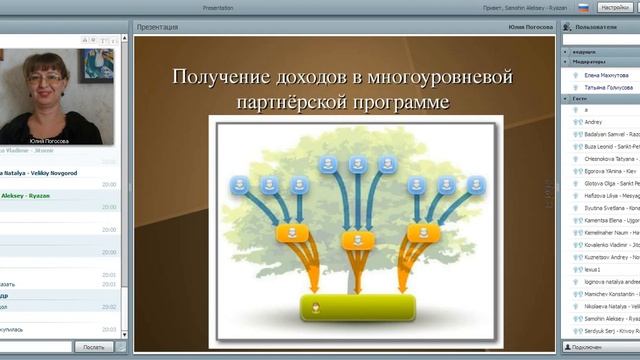The image size is (640, 360).
Task: Select guest CHesnokova Tatyana
Action: (x=612, y=159)
